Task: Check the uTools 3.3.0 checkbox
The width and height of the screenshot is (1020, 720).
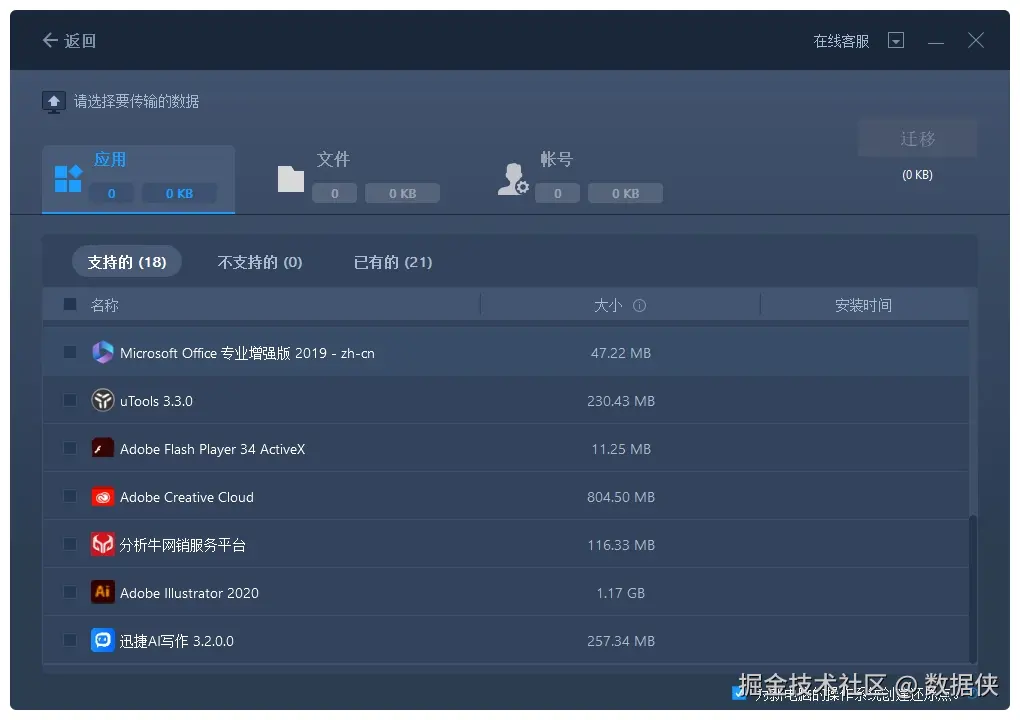Action: (70, 401)
